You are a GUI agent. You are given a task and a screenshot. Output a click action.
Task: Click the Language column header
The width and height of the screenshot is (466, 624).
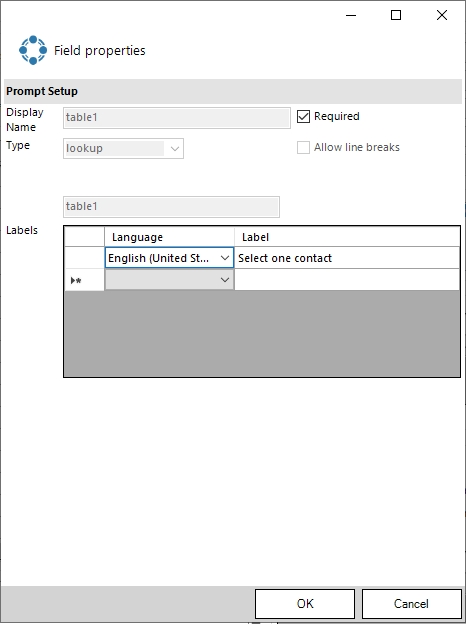coord(169,237)
